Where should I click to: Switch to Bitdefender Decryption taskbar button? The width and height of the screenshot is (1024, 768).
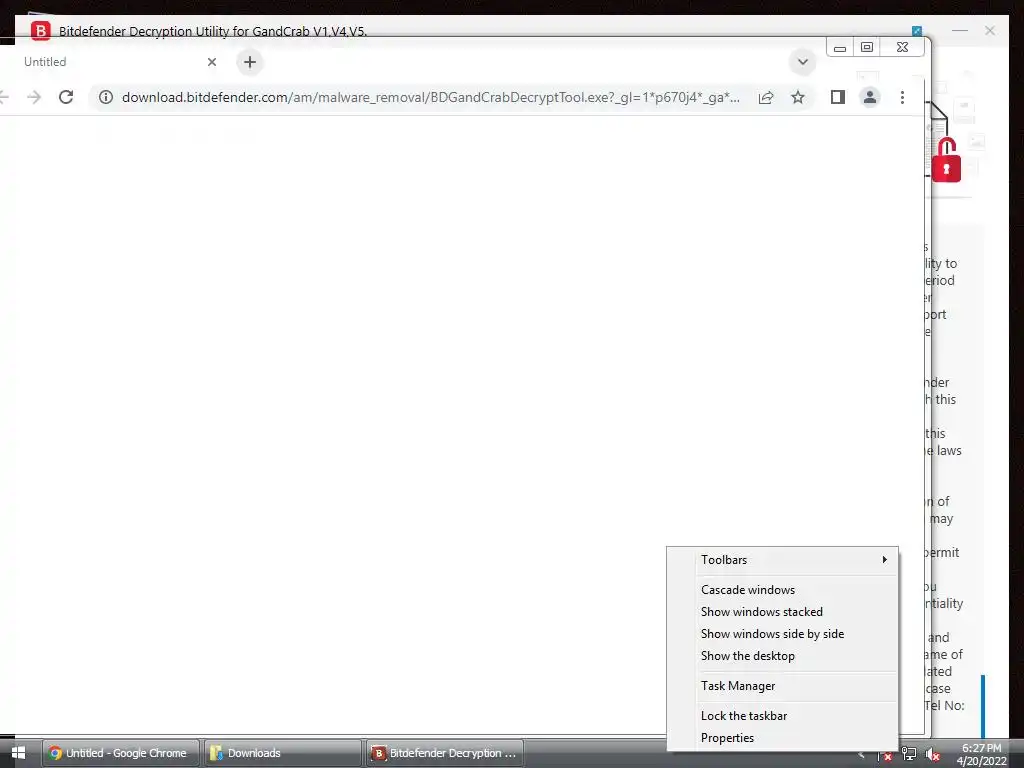click(x=444, y=753)
